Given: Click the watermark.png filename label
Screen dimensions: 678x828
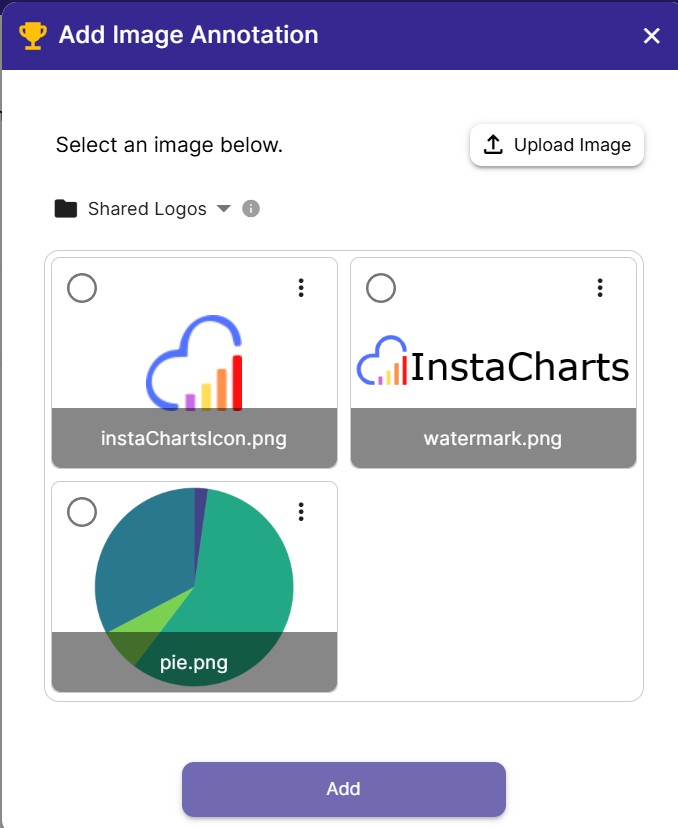Looking at the screenshot, I should click(494, 438).
